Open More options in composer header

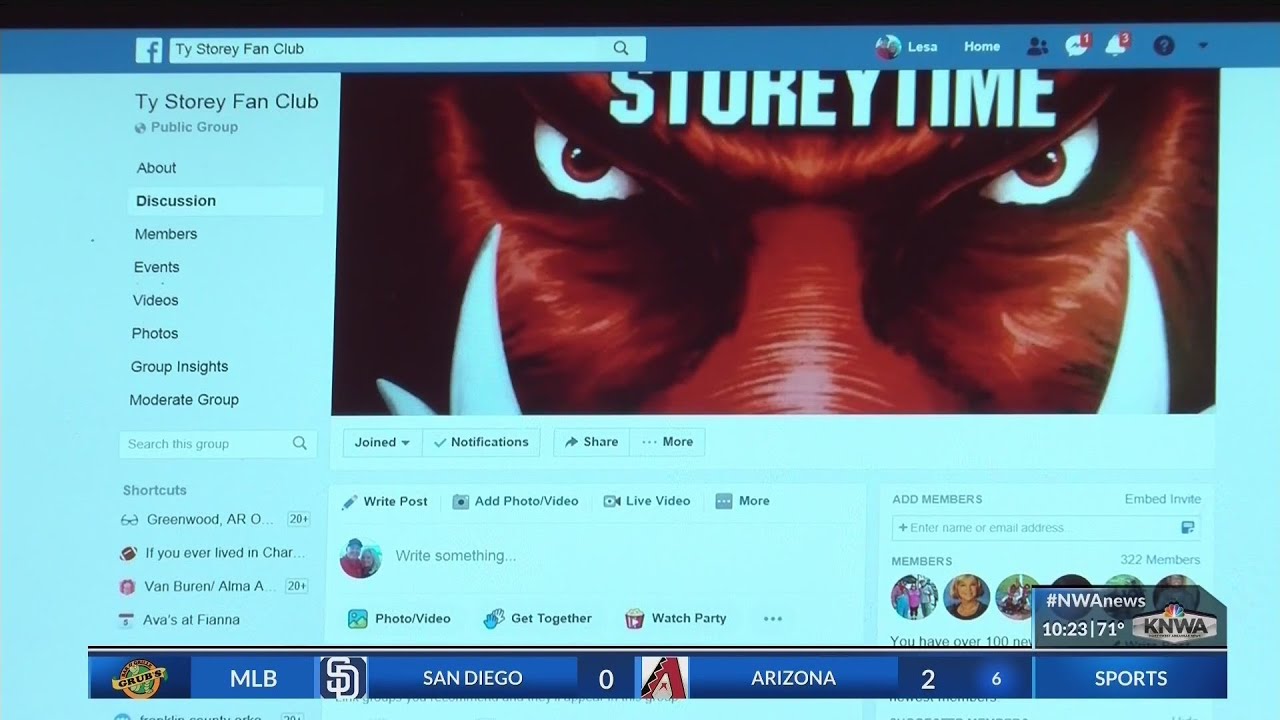[743, 501]
